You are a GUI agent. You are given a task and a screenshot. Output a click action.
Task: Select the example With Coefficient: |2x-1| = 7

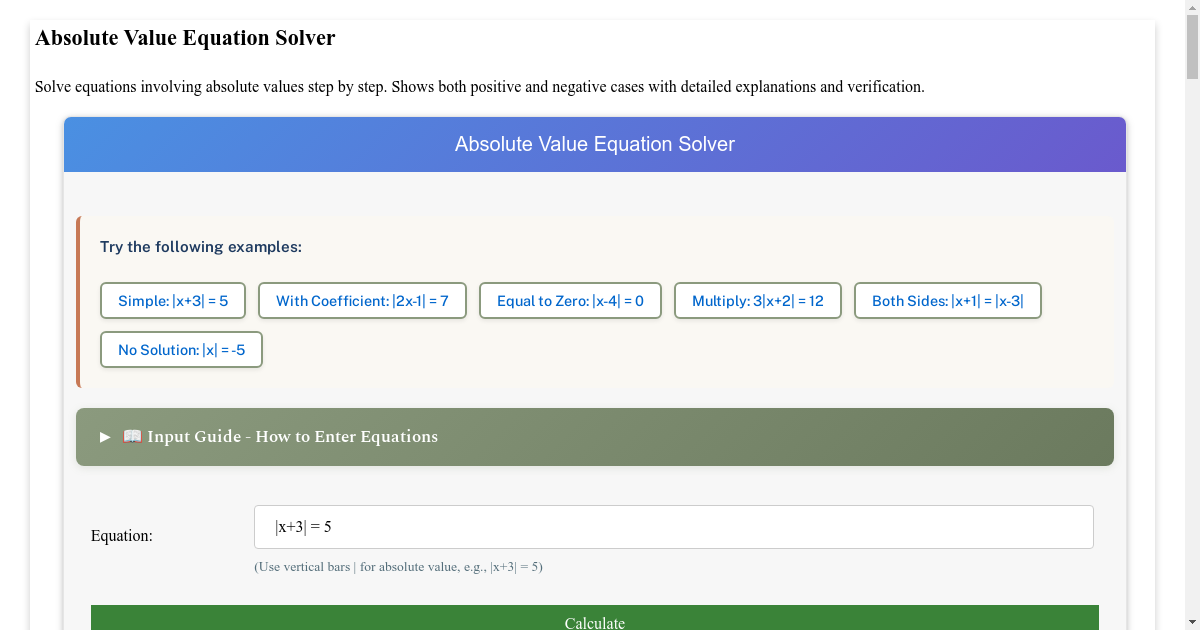click(x=362, y=300)
